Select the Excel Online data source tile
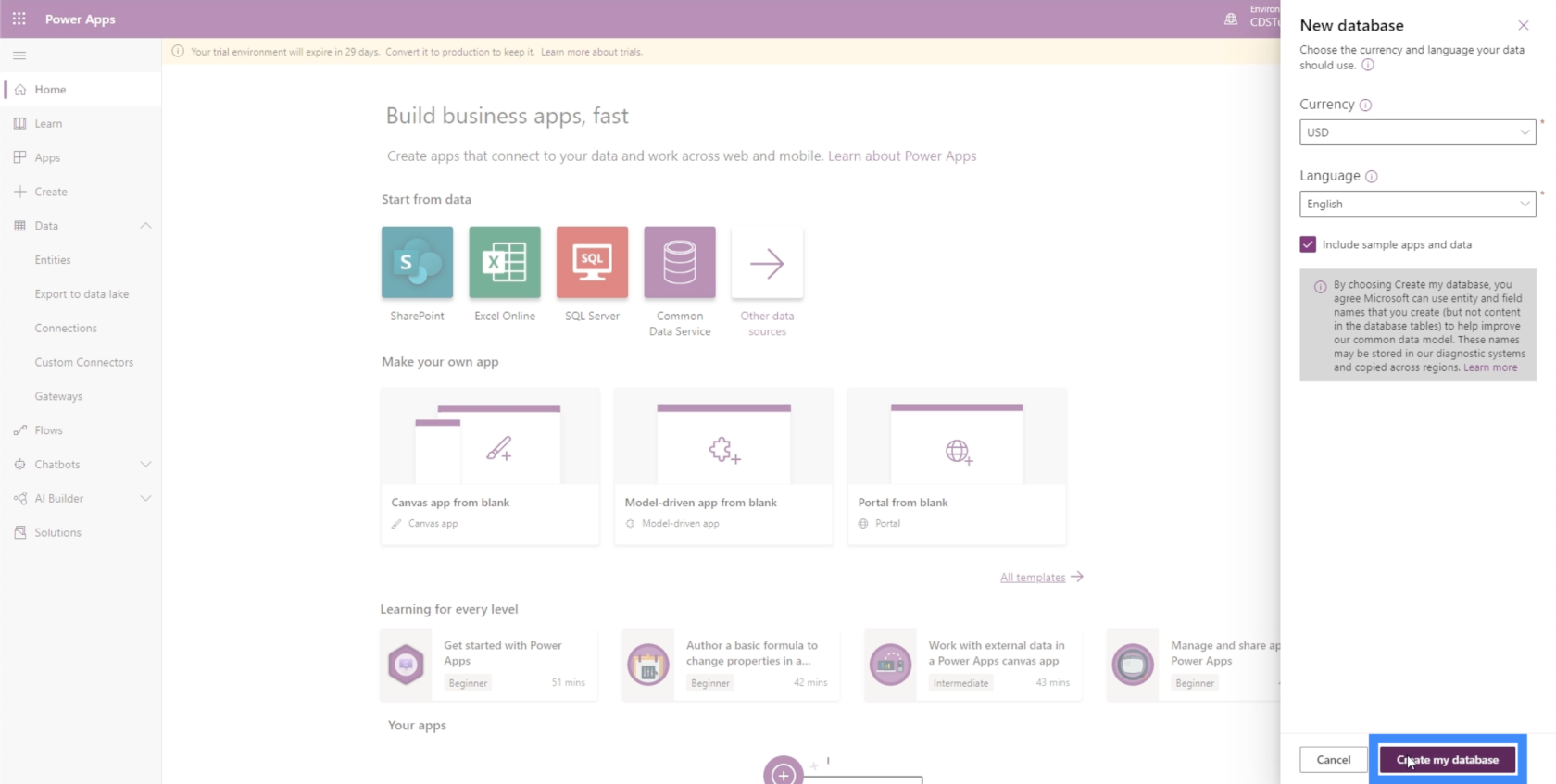The image size is (1556, 784). tap(505, 262)
